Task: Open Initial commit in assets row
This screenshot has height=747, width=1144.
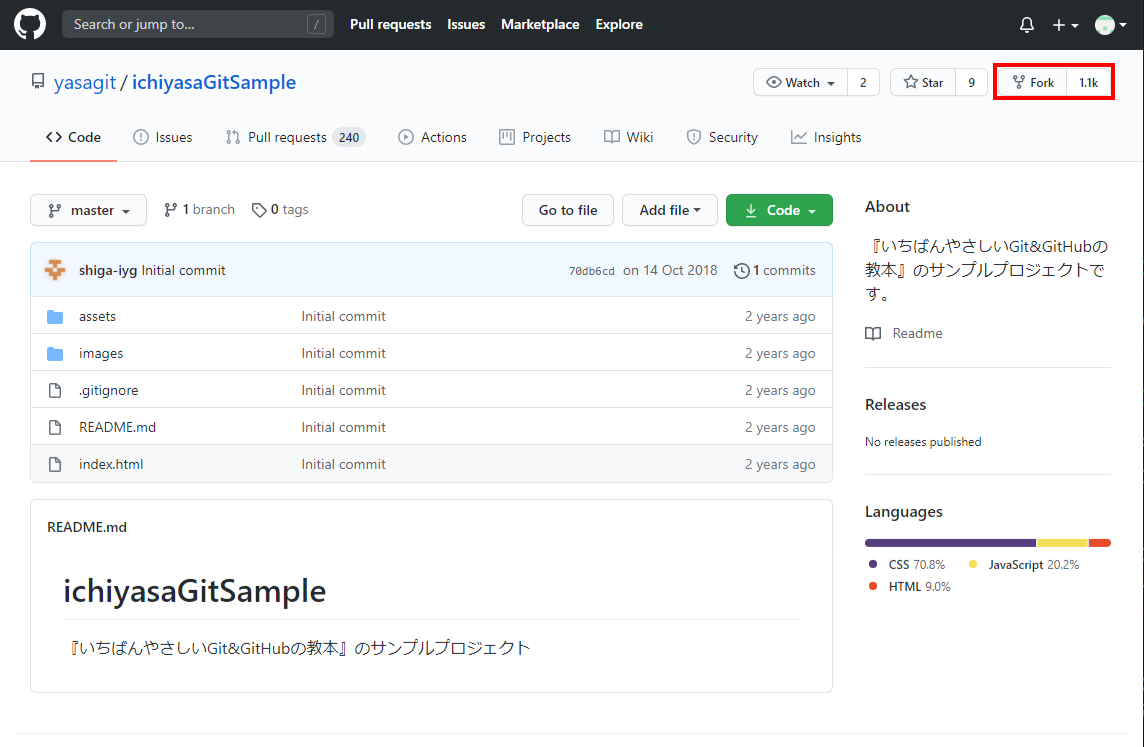Action: (x=344, y=317)
